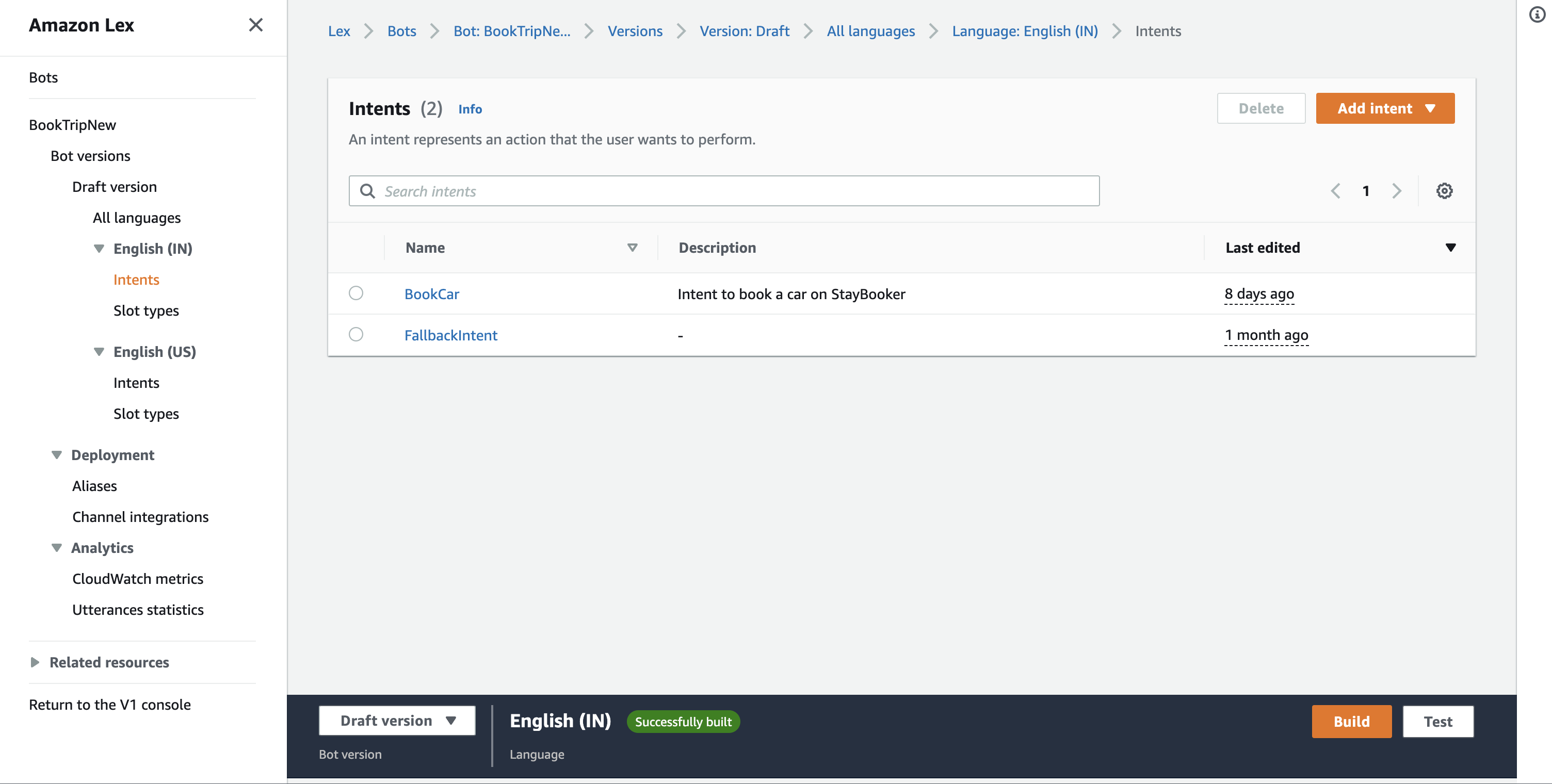Click the search magnifier icon
Viewport: 1552px width, 784px height.
coord(367,191)
